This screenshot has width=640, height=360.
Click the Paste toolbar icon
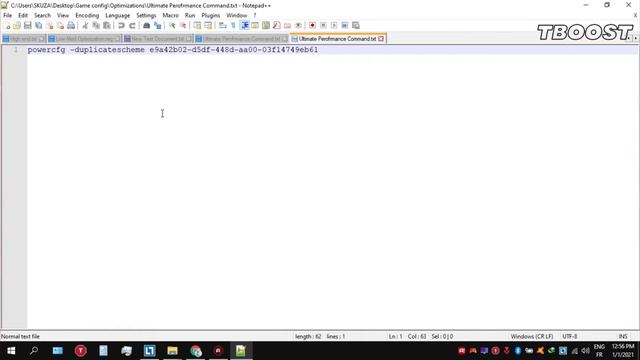(x=107, y=25)
